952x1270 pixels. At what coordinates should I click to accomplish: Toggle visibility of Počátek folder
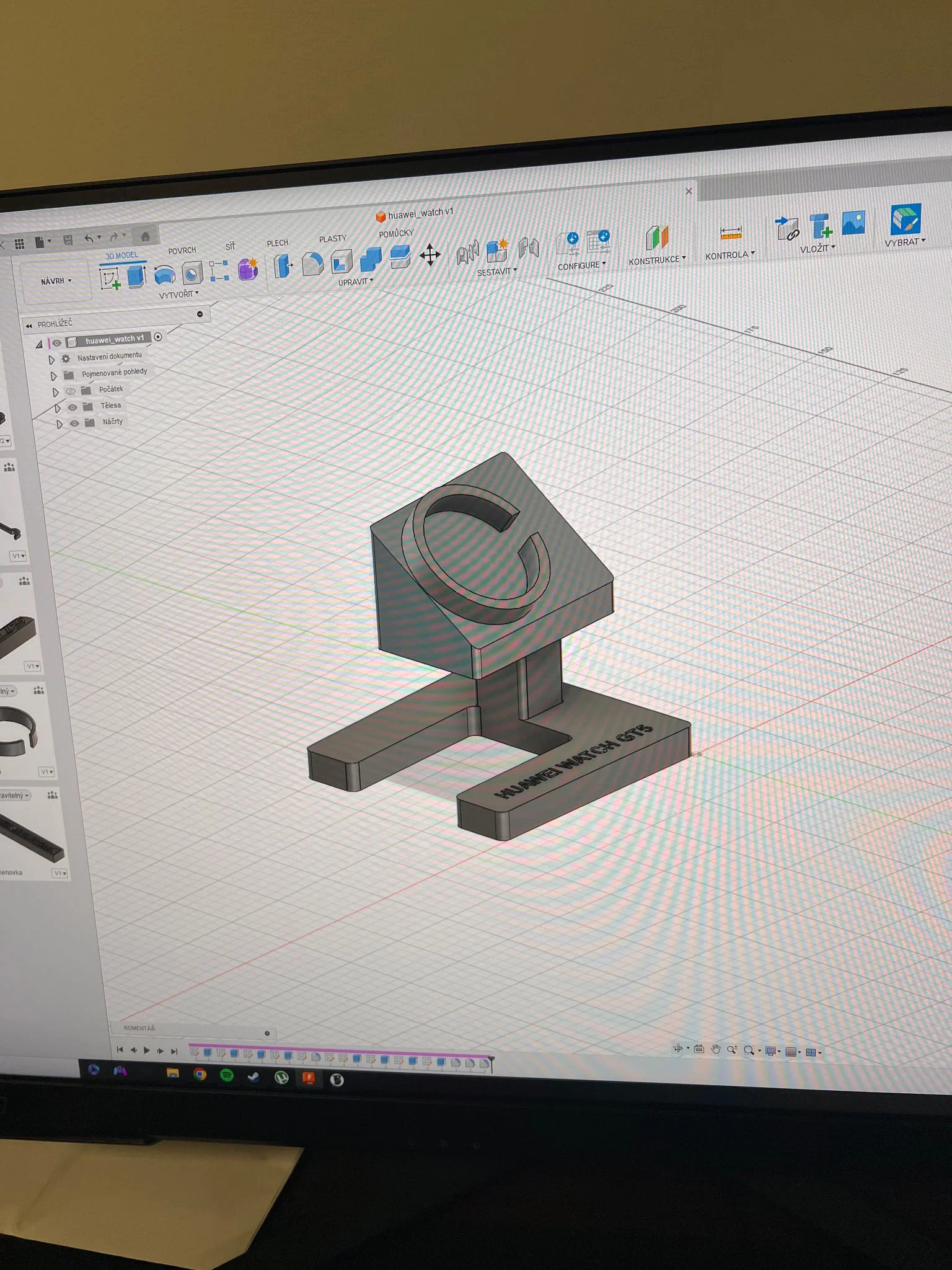click(71, 391)
